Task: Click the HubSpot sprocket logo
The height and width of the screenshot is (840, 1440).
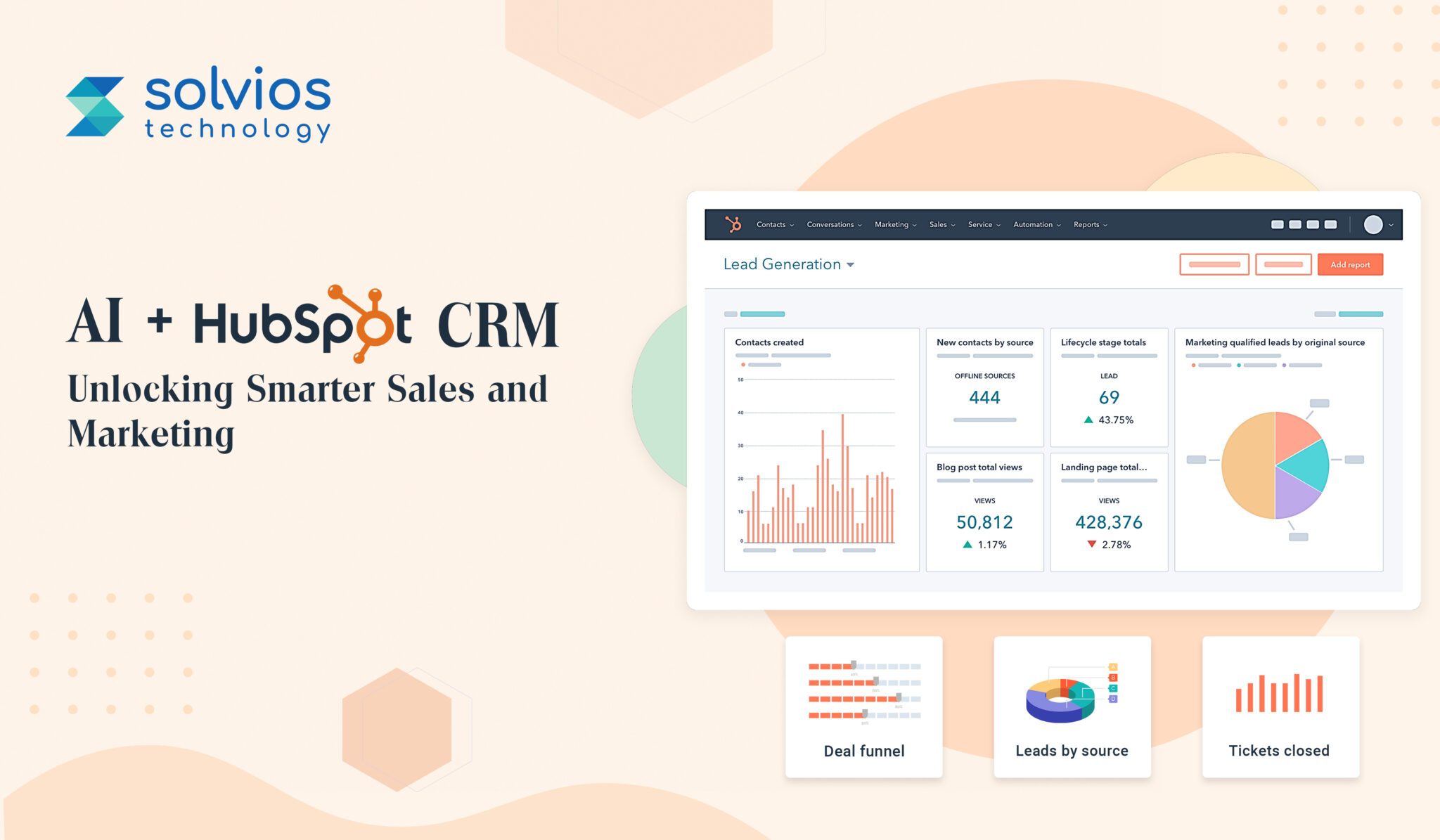Action: (x=734, y=224)
